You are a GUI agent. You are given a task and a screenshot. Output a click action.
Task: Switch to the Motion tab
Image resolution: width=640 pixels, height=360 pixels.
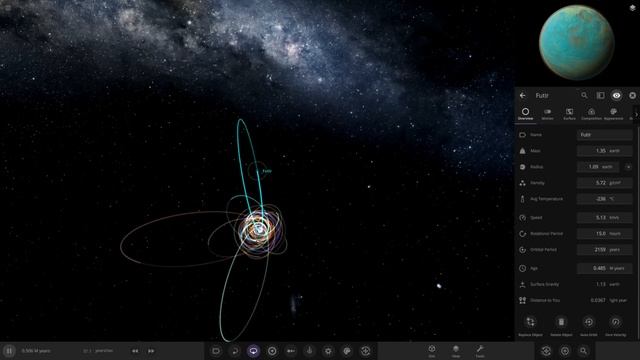tap(547, 114)
